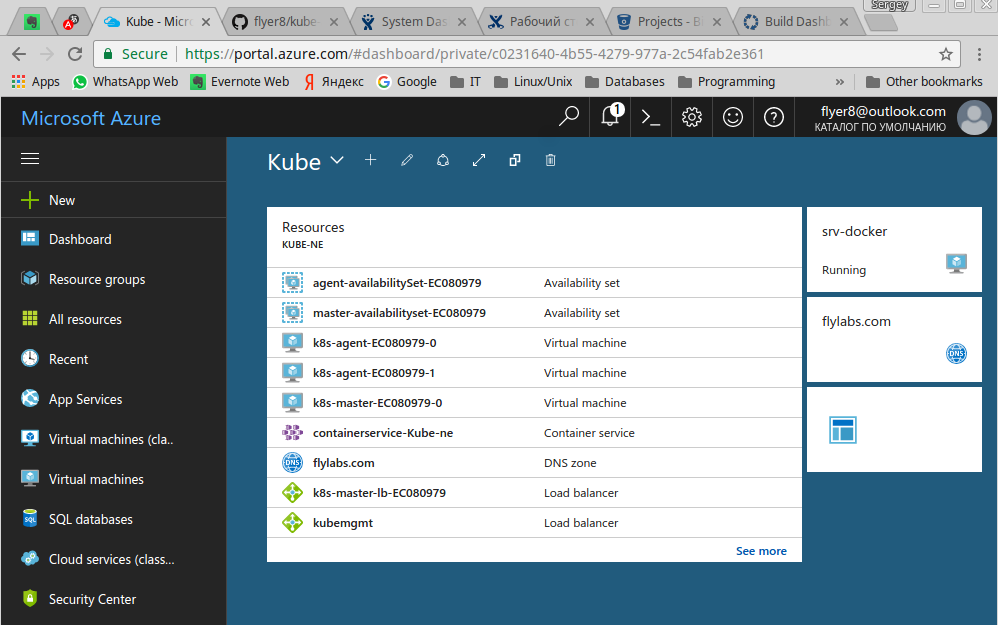Clone the Kube dashboard using the copy icon

pyautogui.click(x=514, y=160)
